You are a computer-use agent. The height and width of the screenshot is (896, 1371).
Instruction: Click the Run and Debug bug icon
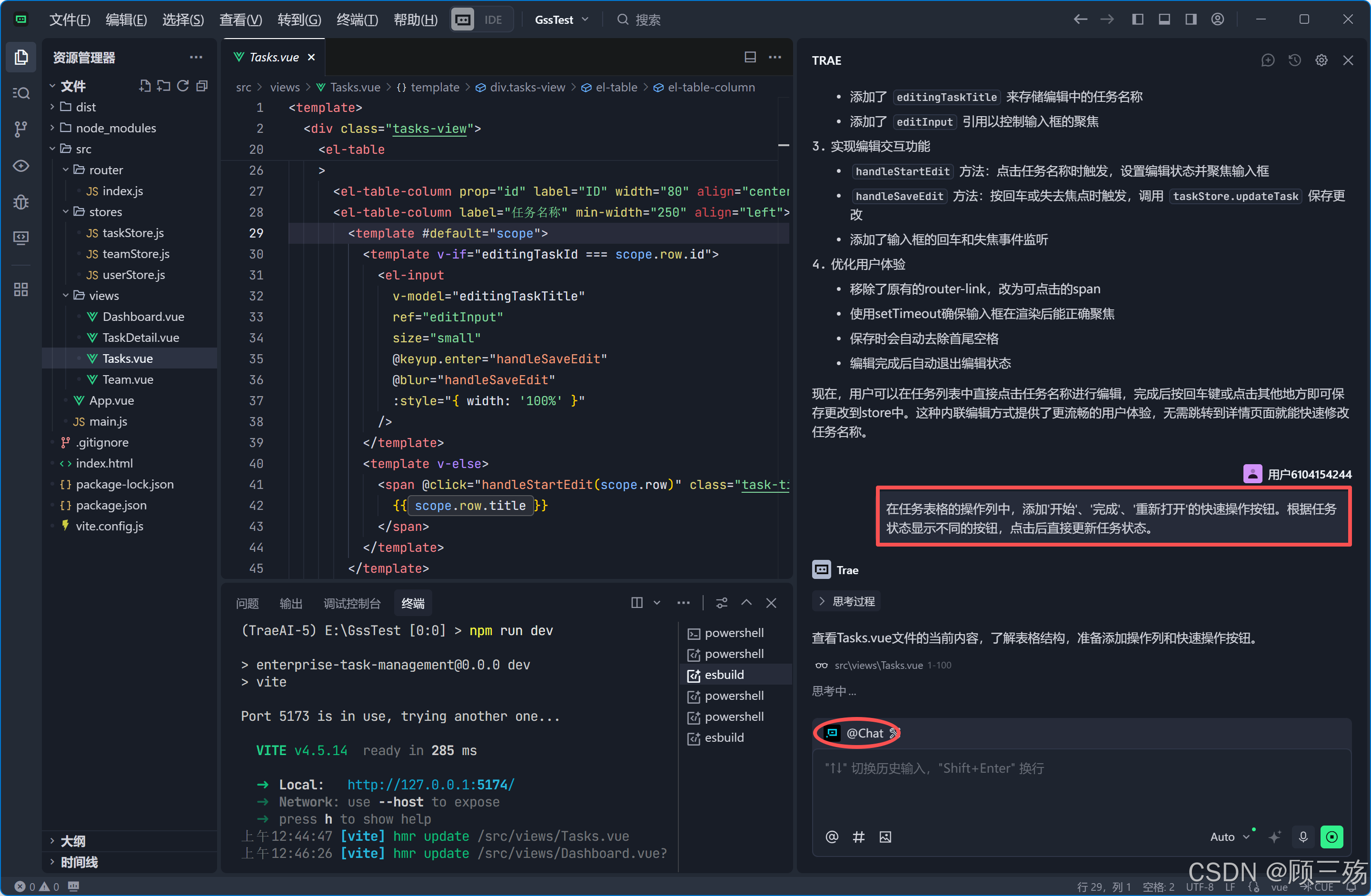coord(21,202)
